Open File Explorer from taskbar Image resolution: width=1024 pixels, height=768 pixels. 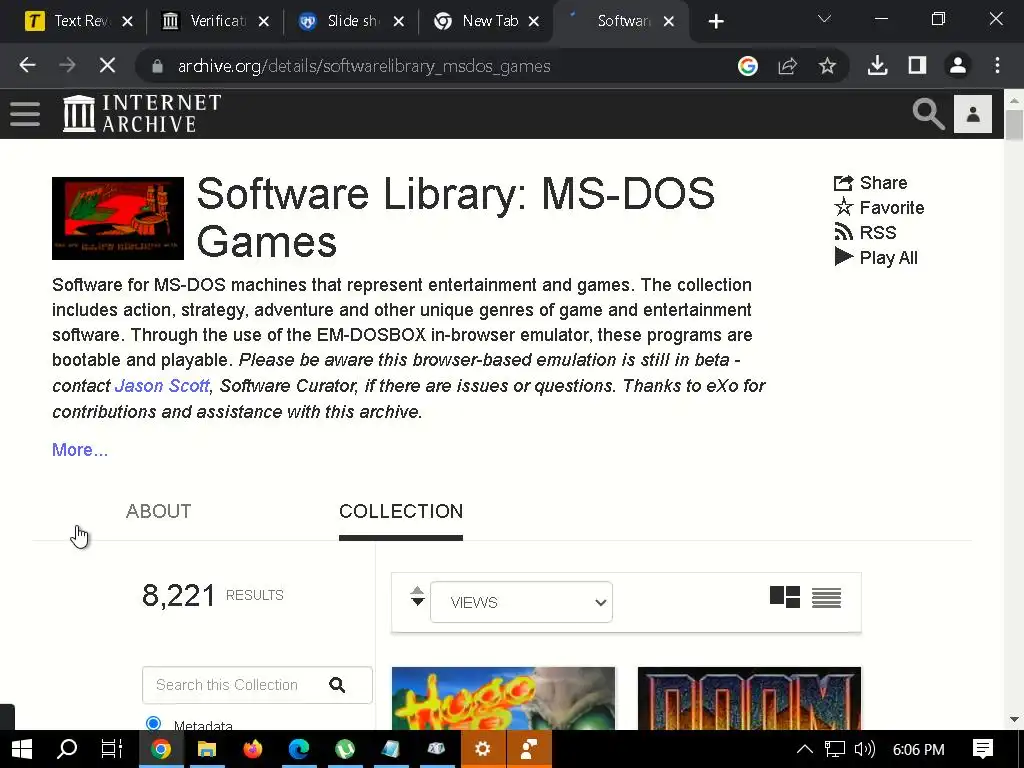(206, 749)
